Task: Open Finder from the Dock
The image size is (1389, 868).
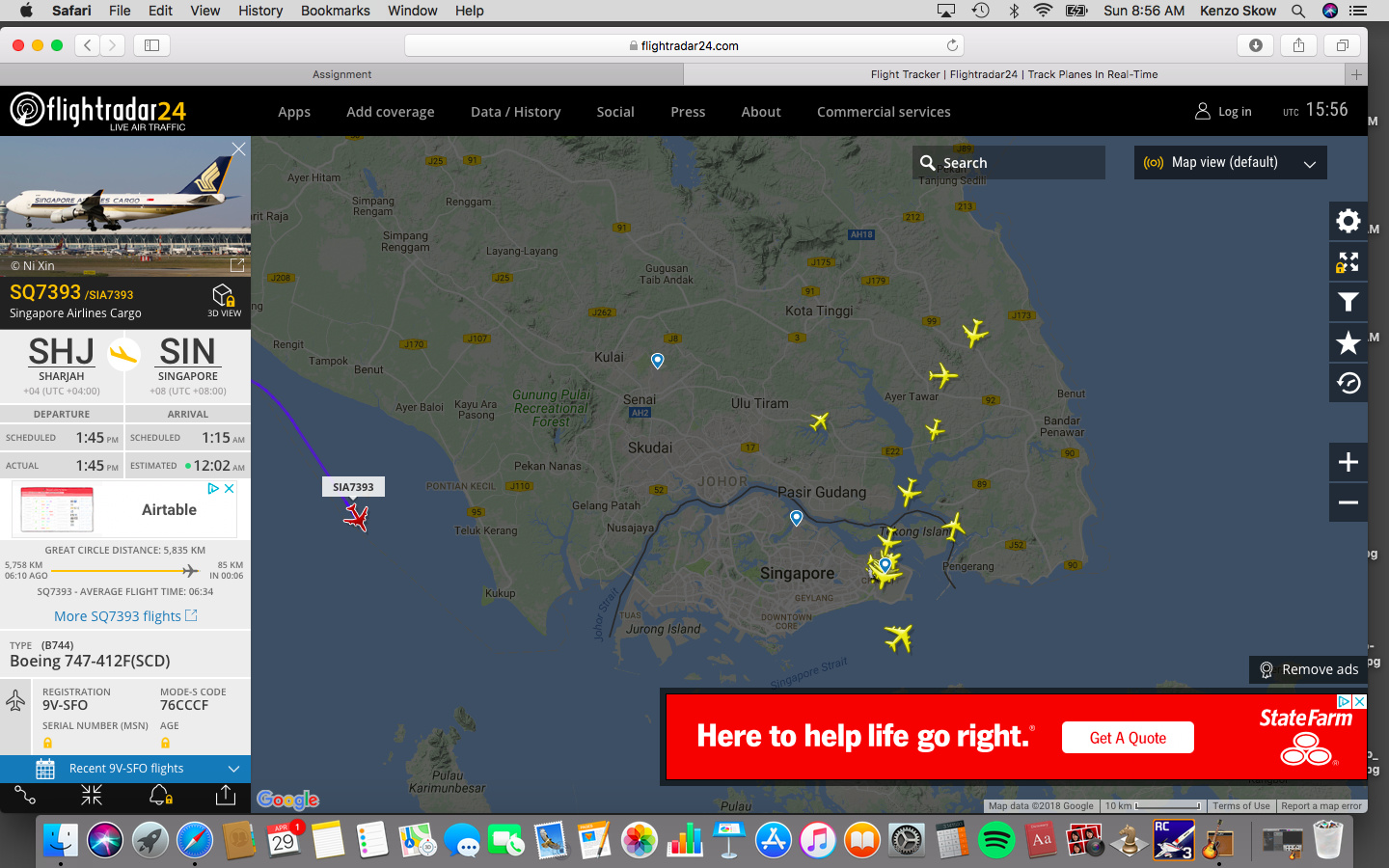Action: [61, 840]
